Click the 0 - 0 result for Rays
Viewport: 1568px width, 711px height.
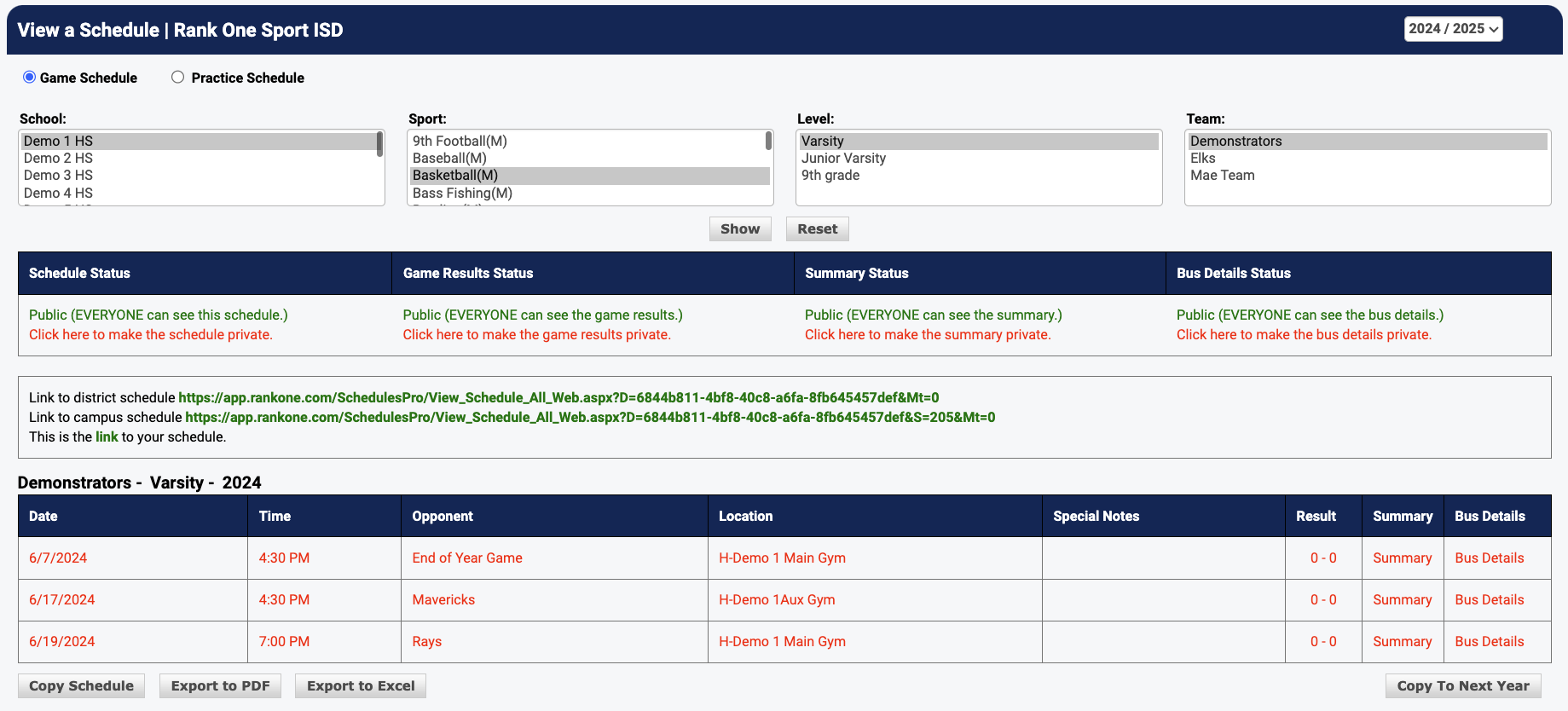[1323, 641]
